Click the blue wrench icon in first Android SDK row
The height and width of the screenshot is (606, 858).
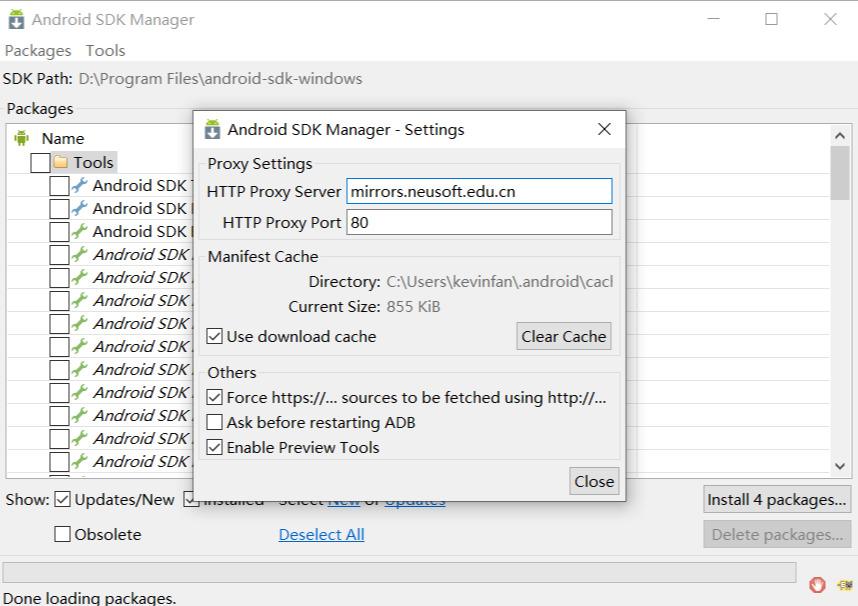click(80, 185)
